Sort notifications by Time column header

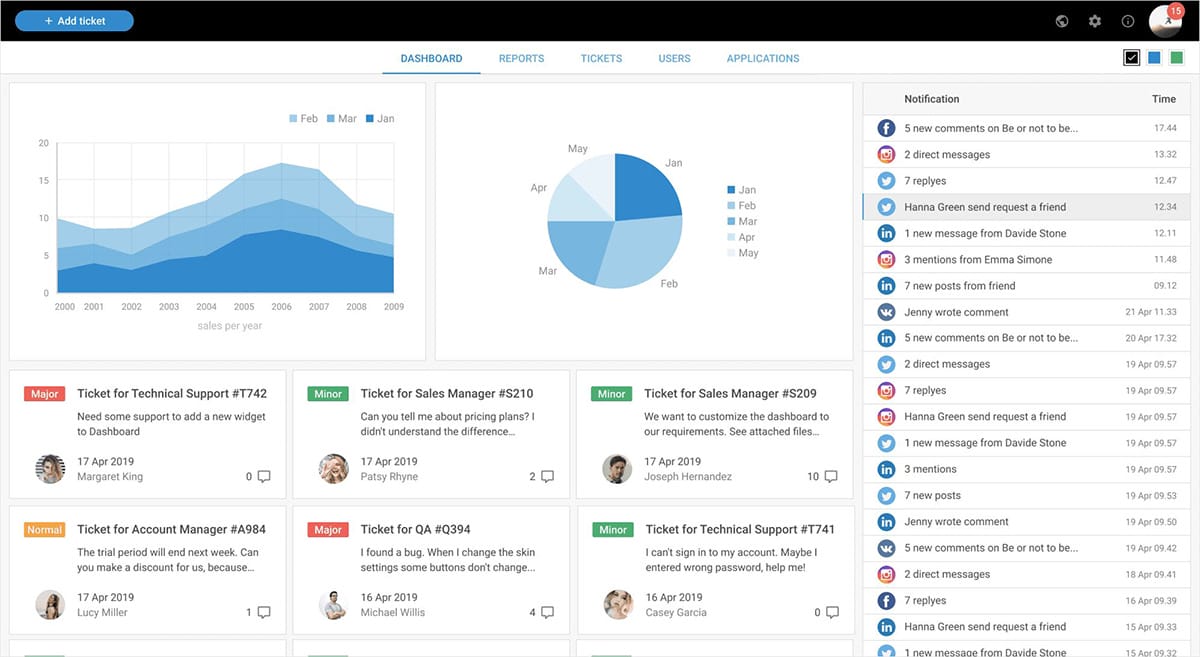point(1163,99)
